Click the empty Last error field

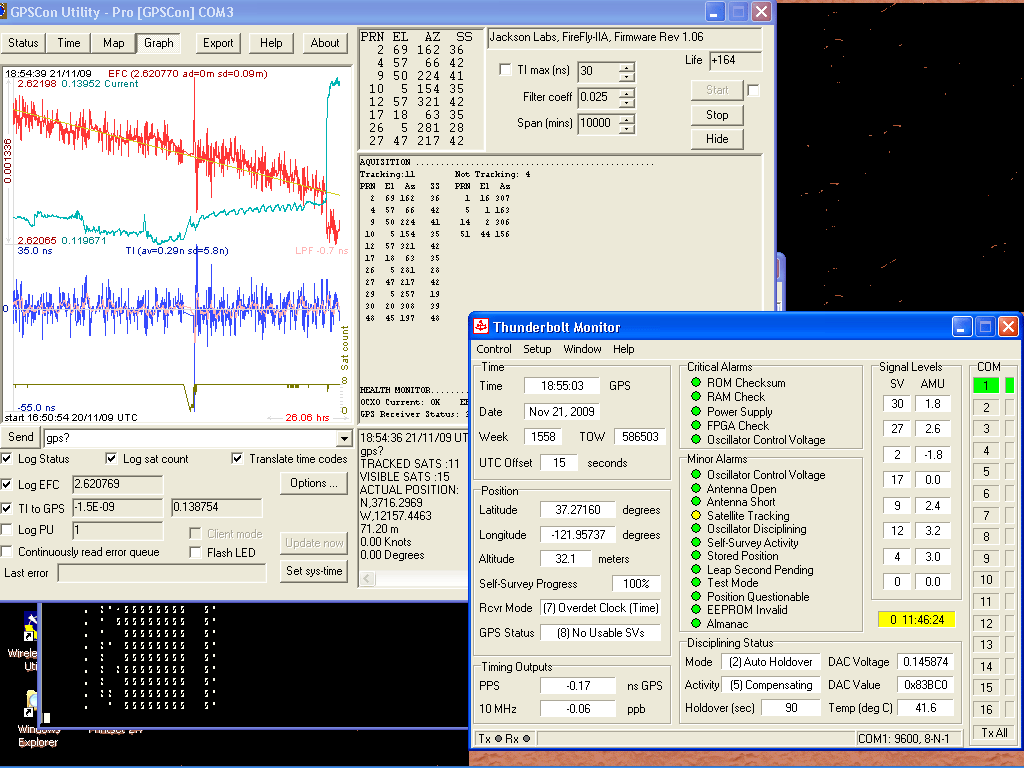(162, 573)
